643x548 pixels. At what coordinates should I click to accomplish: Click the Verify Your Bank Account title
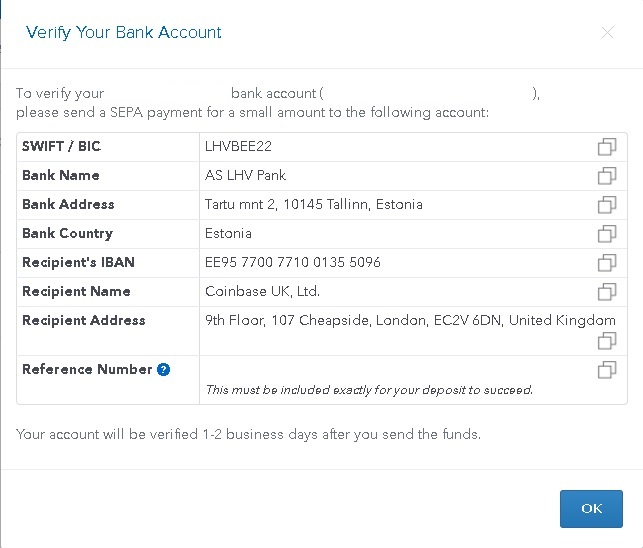pyautogui.click(x=123, y=33)
